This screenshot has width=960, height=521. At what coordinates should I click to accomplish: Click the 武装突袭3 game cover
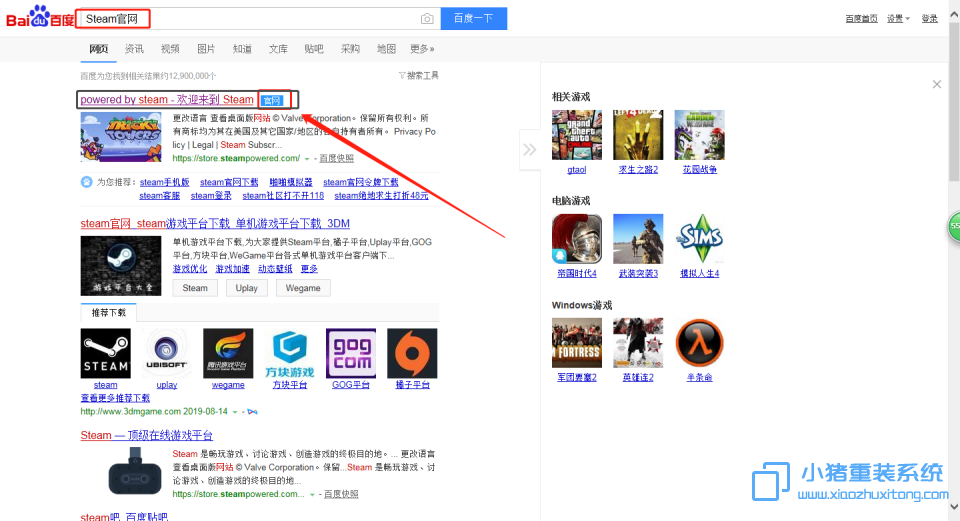click(638, 239)
